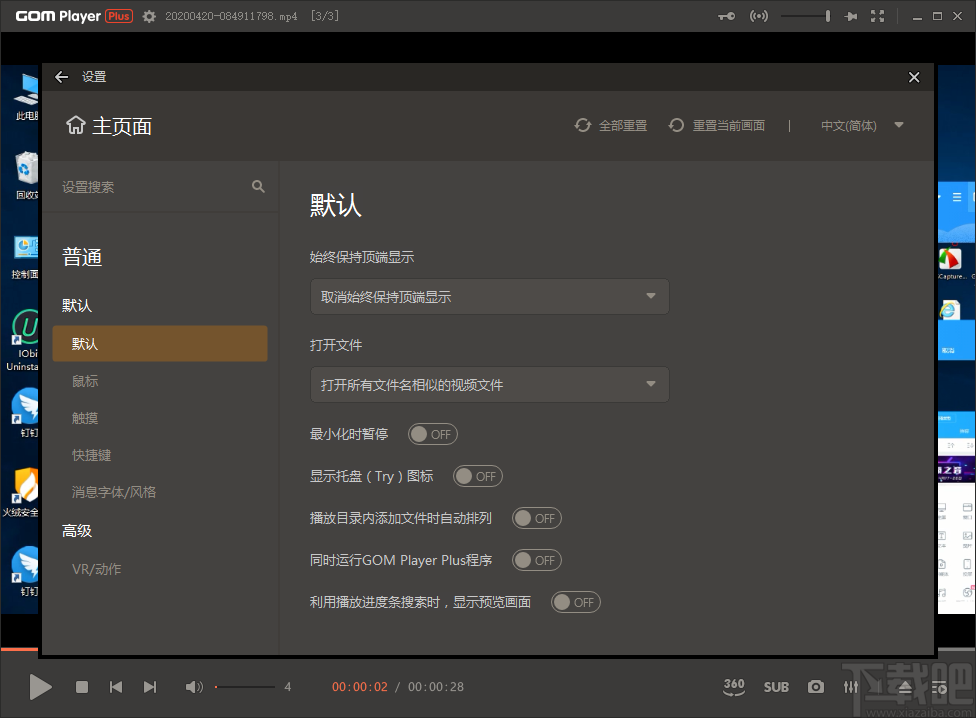Switch to the 鼠标 settings section
The image size is (976, 718).
coord(84,381)
